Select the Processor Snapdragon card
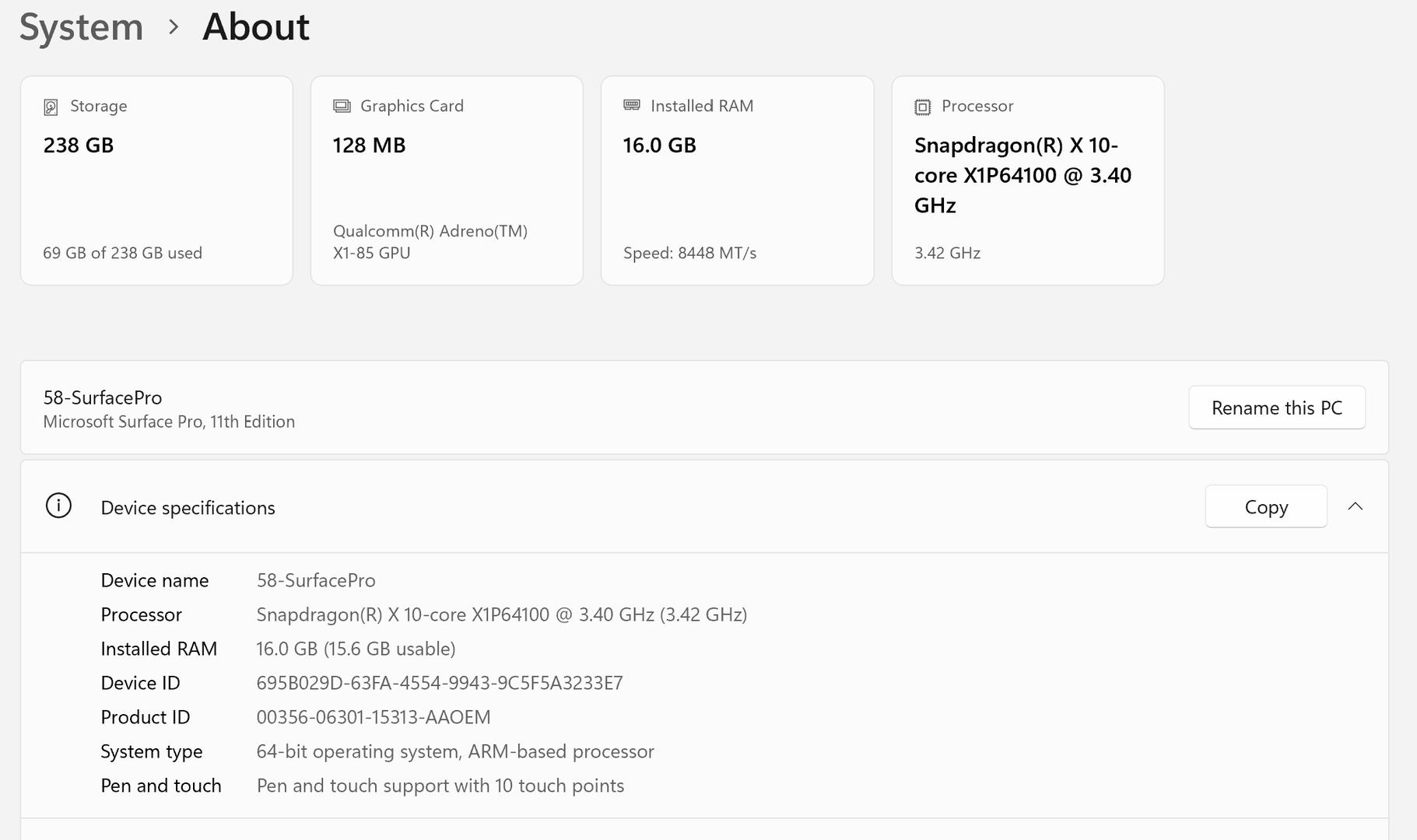This screenshot has height=840, width=1417. (x=1027, y=180)
